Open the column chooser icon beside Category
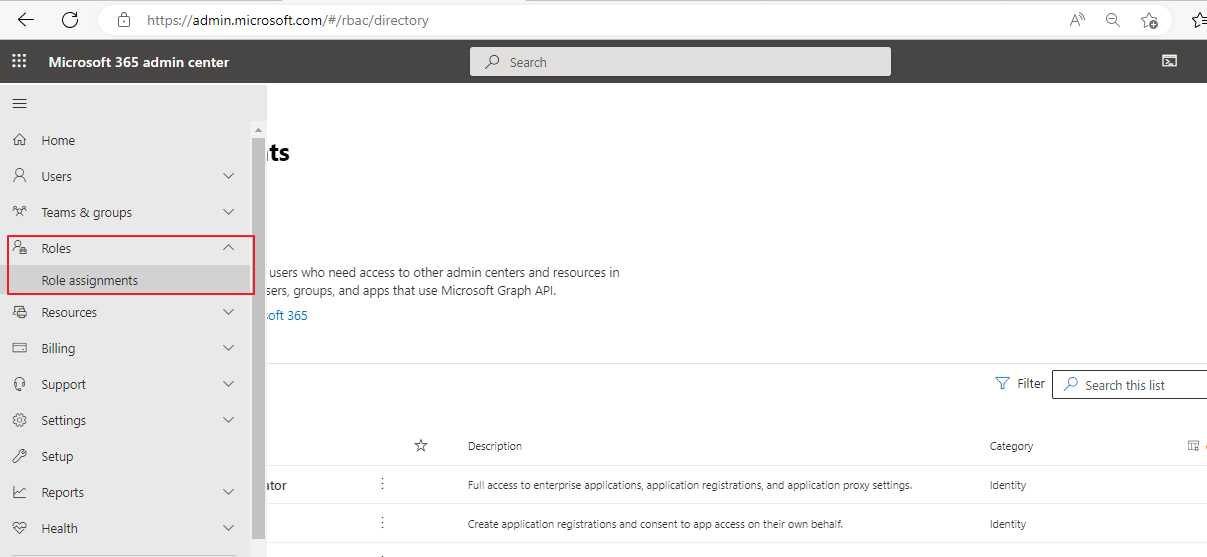 click(x=1193, y=446)
